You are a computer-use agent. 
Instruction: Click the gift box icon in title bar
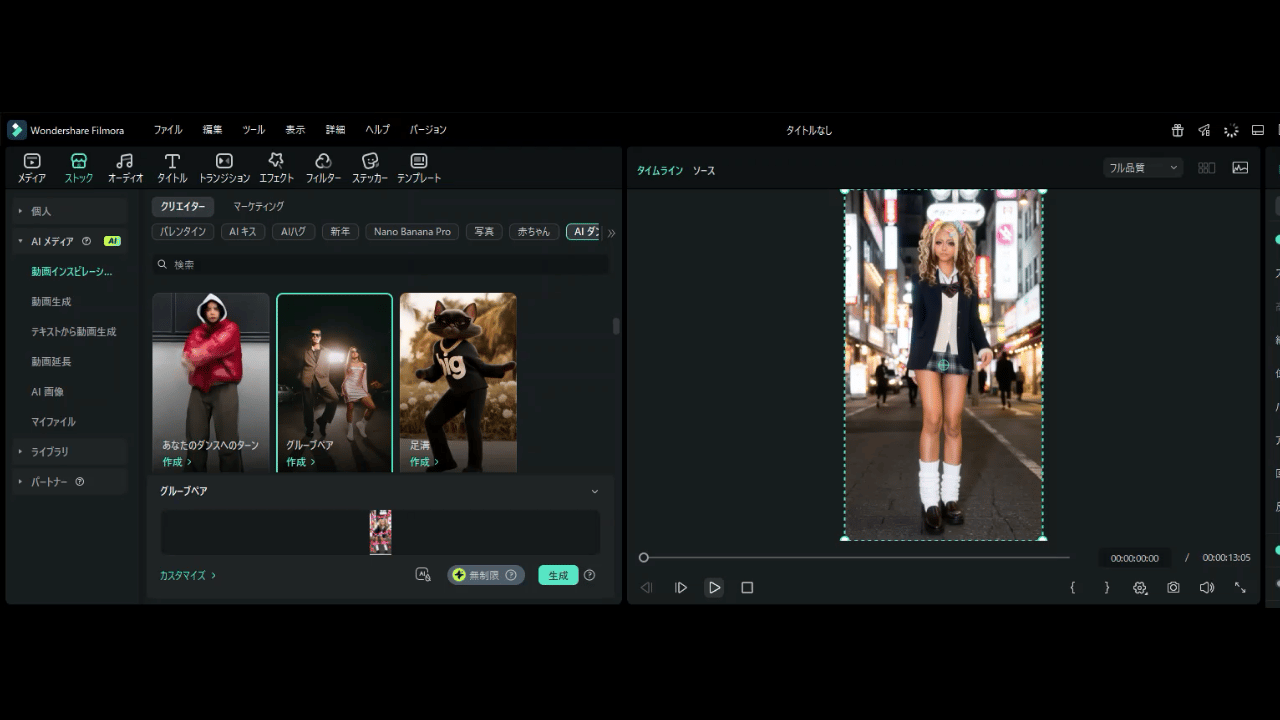1178,130
